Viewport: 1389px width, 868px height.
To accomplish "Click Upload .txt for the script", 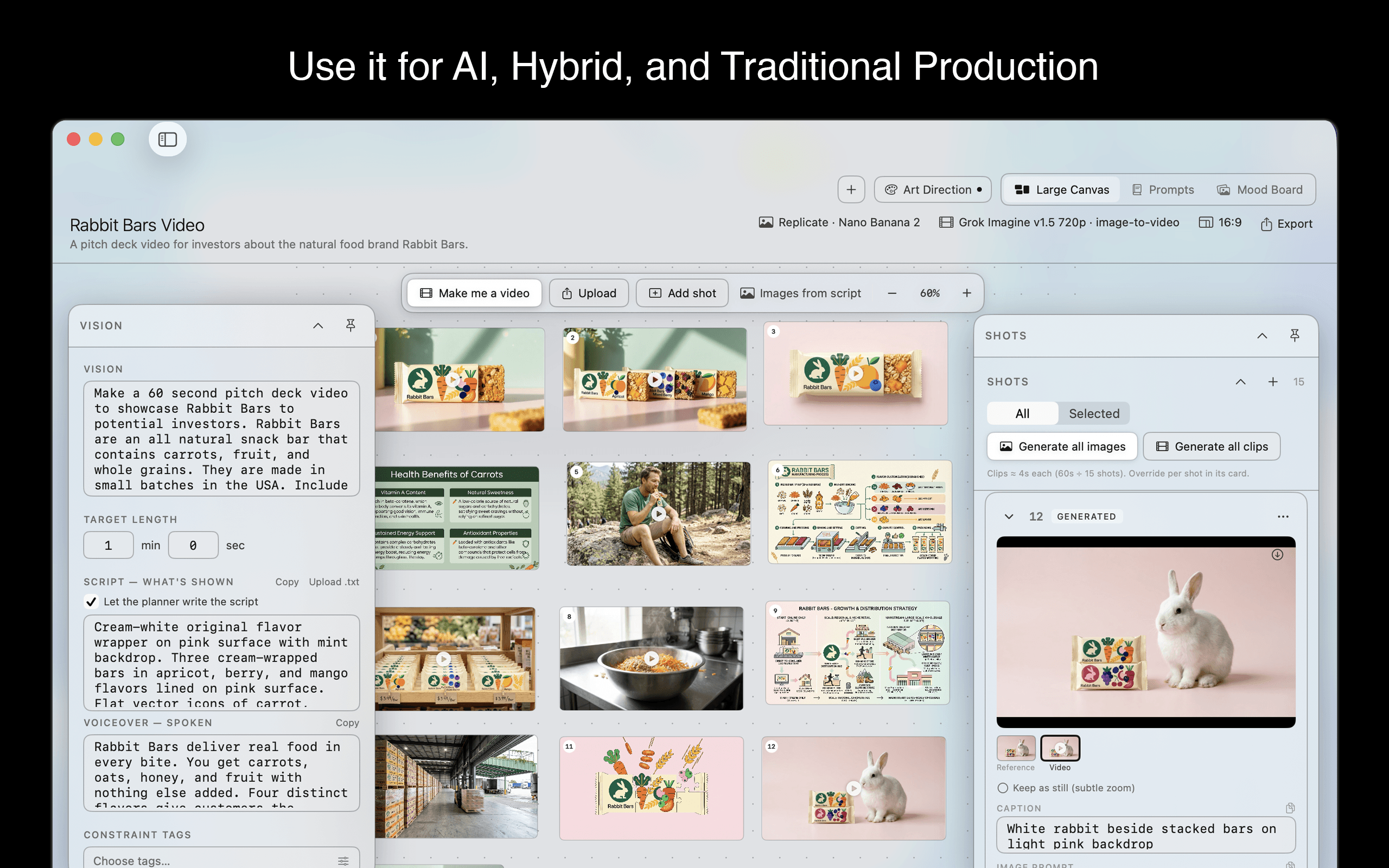I will 334,582.
